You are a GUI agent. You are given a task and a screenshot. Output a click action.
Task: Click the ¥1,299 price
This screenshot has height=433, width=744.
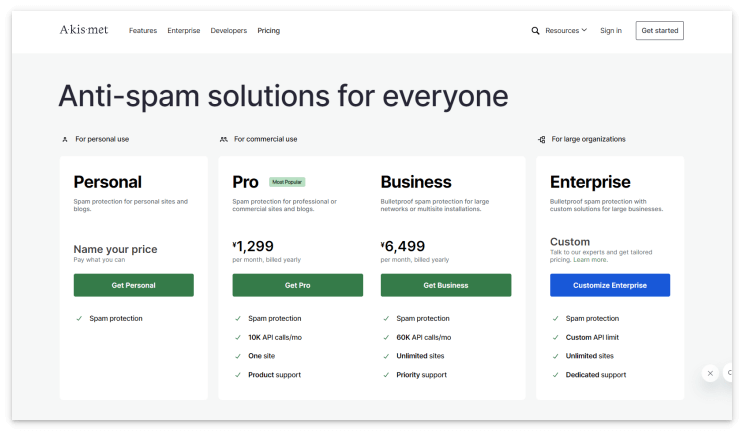253,246
